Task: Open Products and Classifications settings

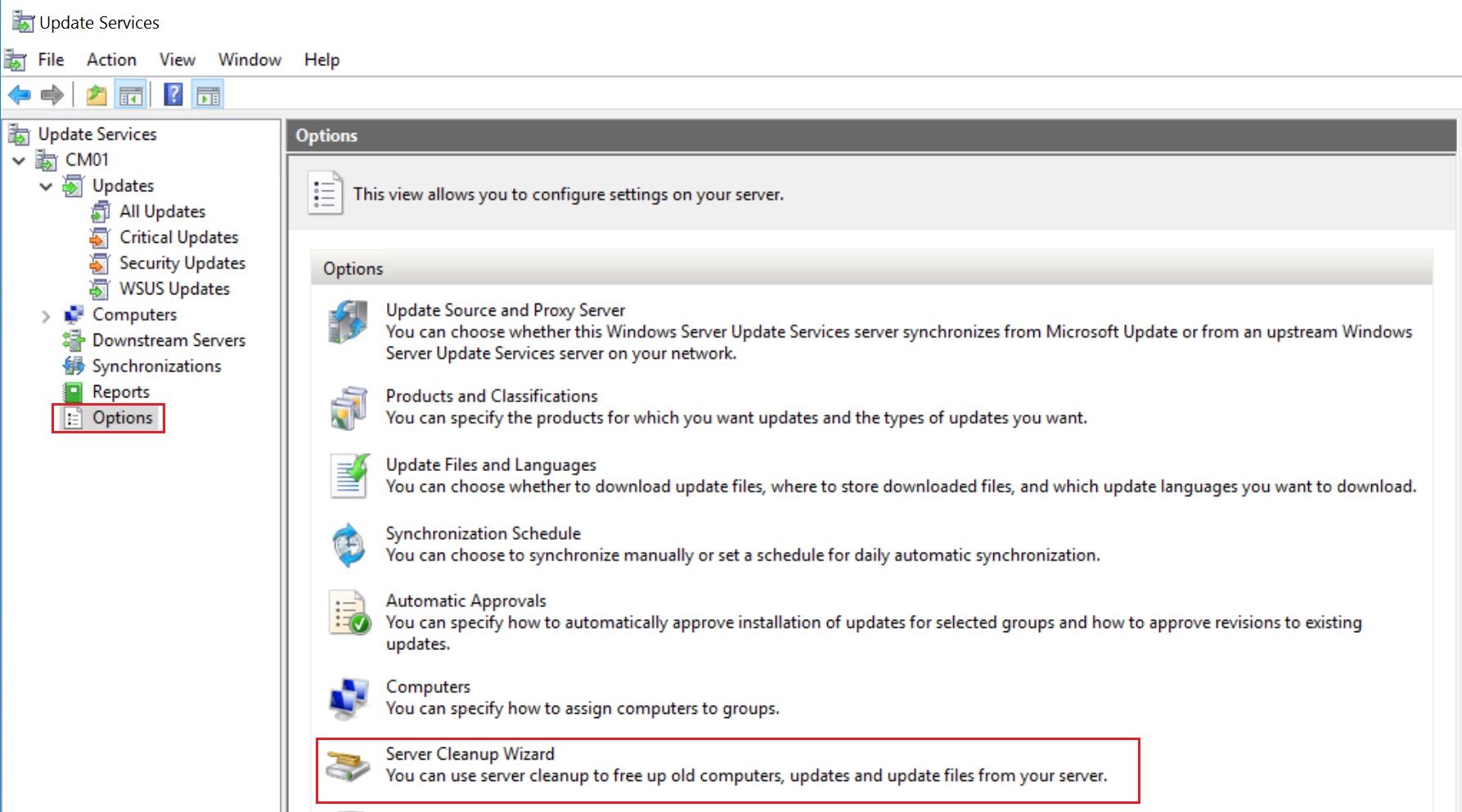Action: coord(492,396)
